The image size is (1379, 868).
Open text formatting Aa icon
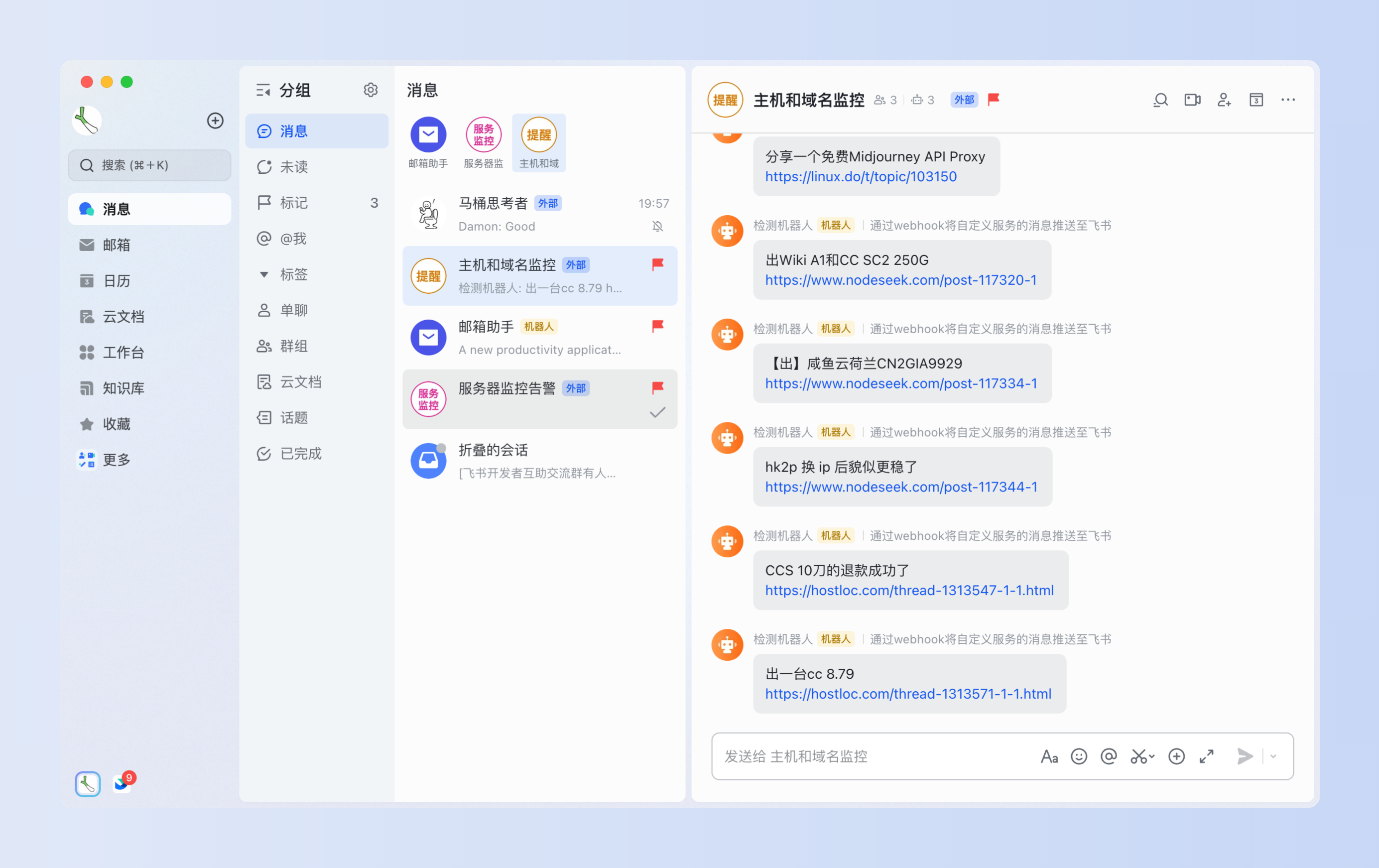point(1048,756)
